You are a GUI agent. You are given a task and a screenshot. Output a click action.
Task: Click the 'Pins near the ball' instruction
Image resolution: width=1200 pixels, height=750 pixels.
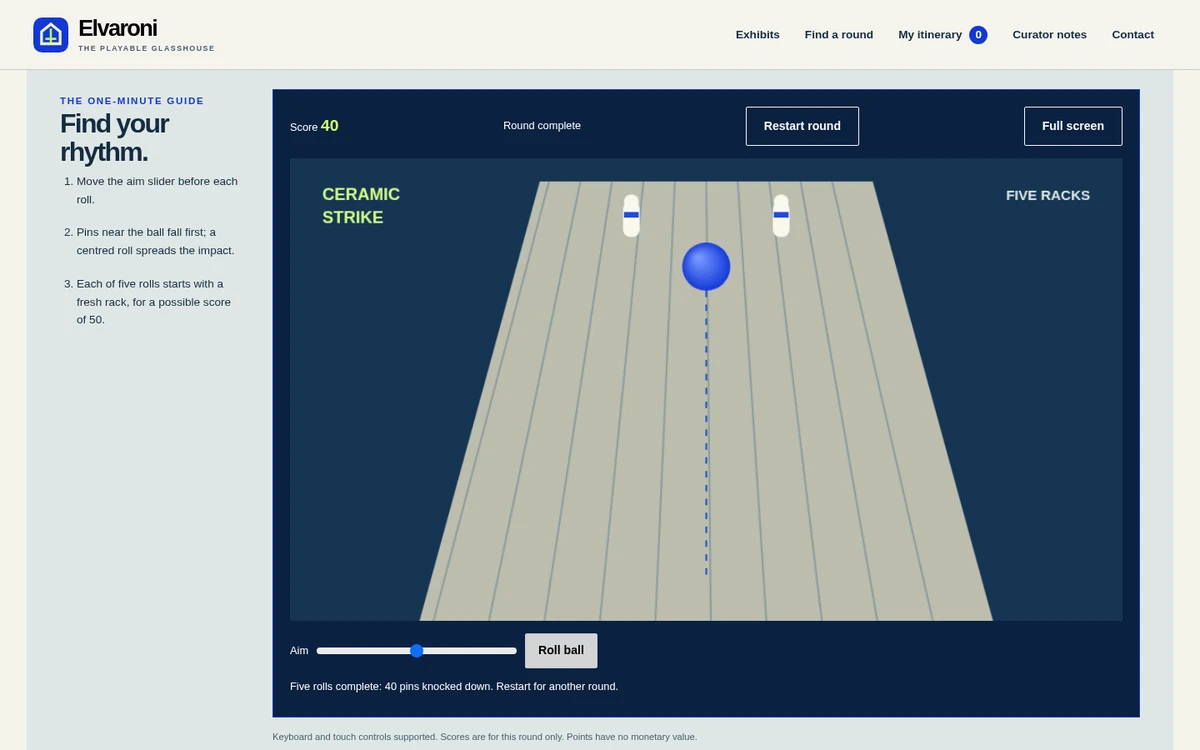click(x=156, y=242)
